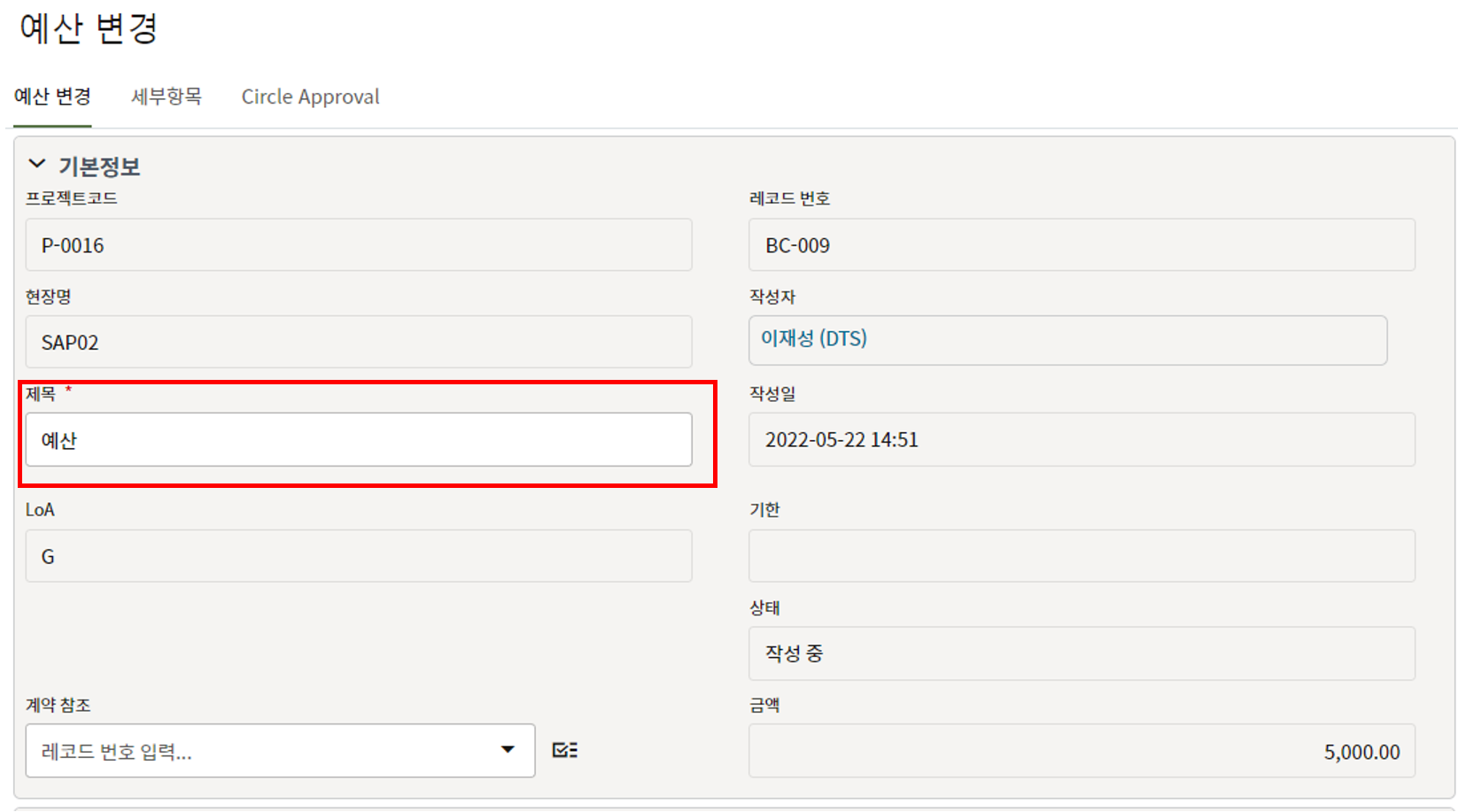Click the LoA field showing G

[x=358, y=556]
